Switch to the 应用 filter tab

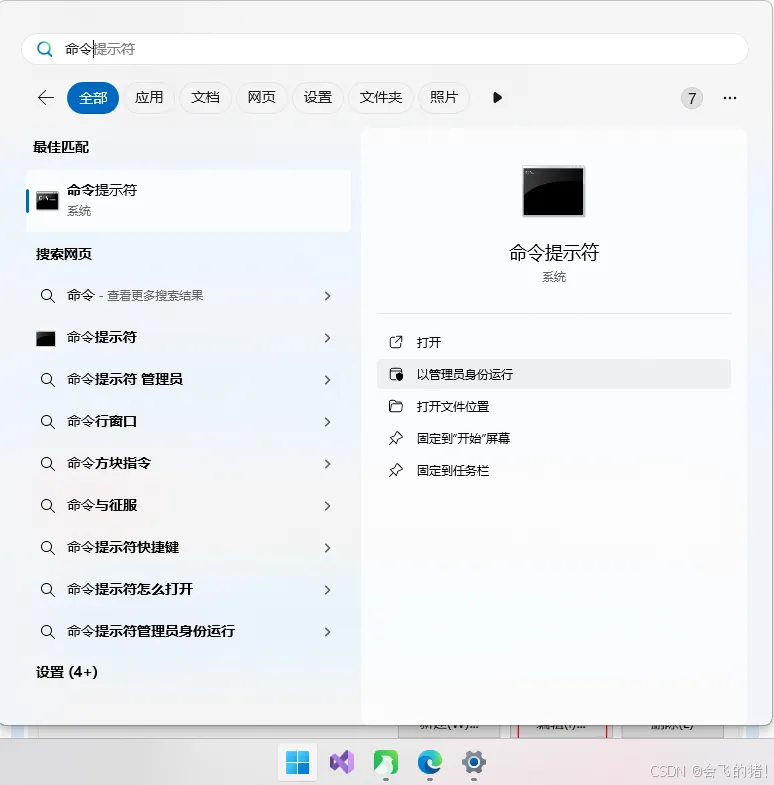coord(149,98)
